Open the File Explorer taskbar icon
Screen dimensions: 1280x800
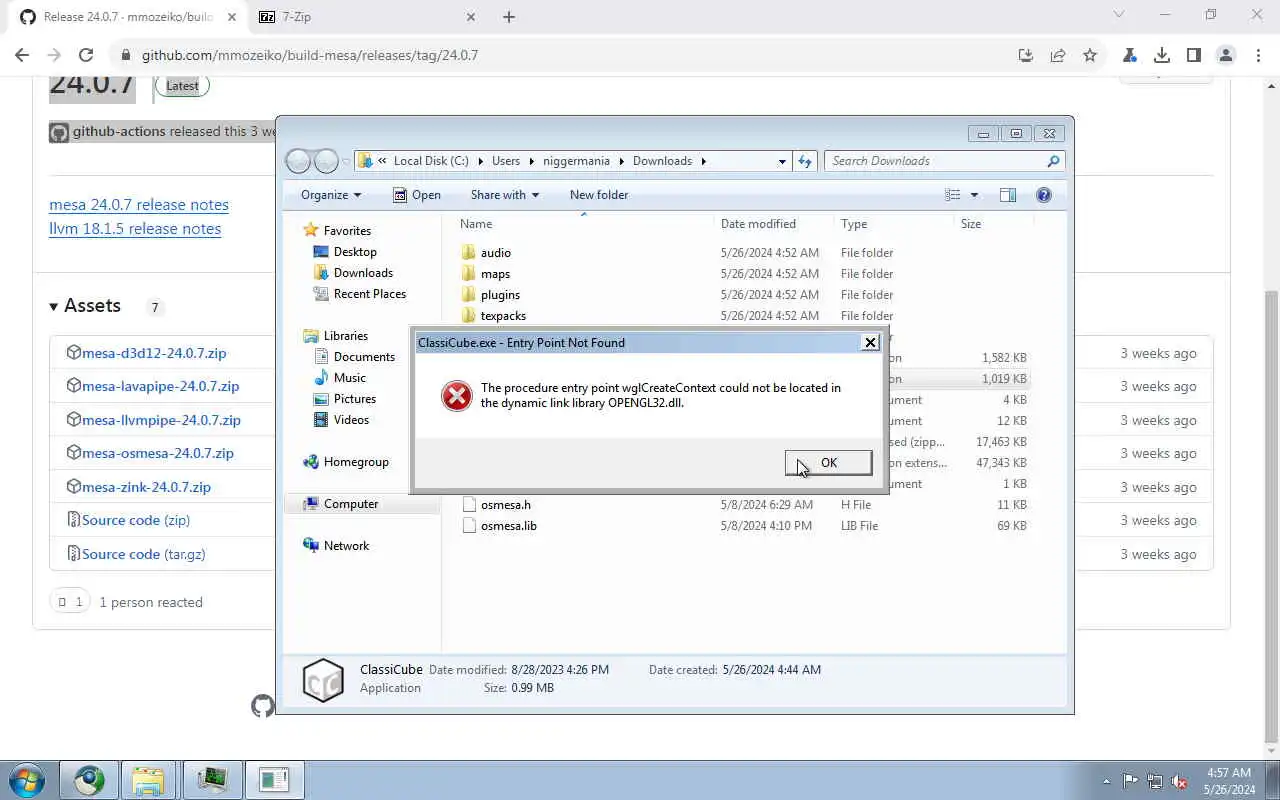pos(148,780)
